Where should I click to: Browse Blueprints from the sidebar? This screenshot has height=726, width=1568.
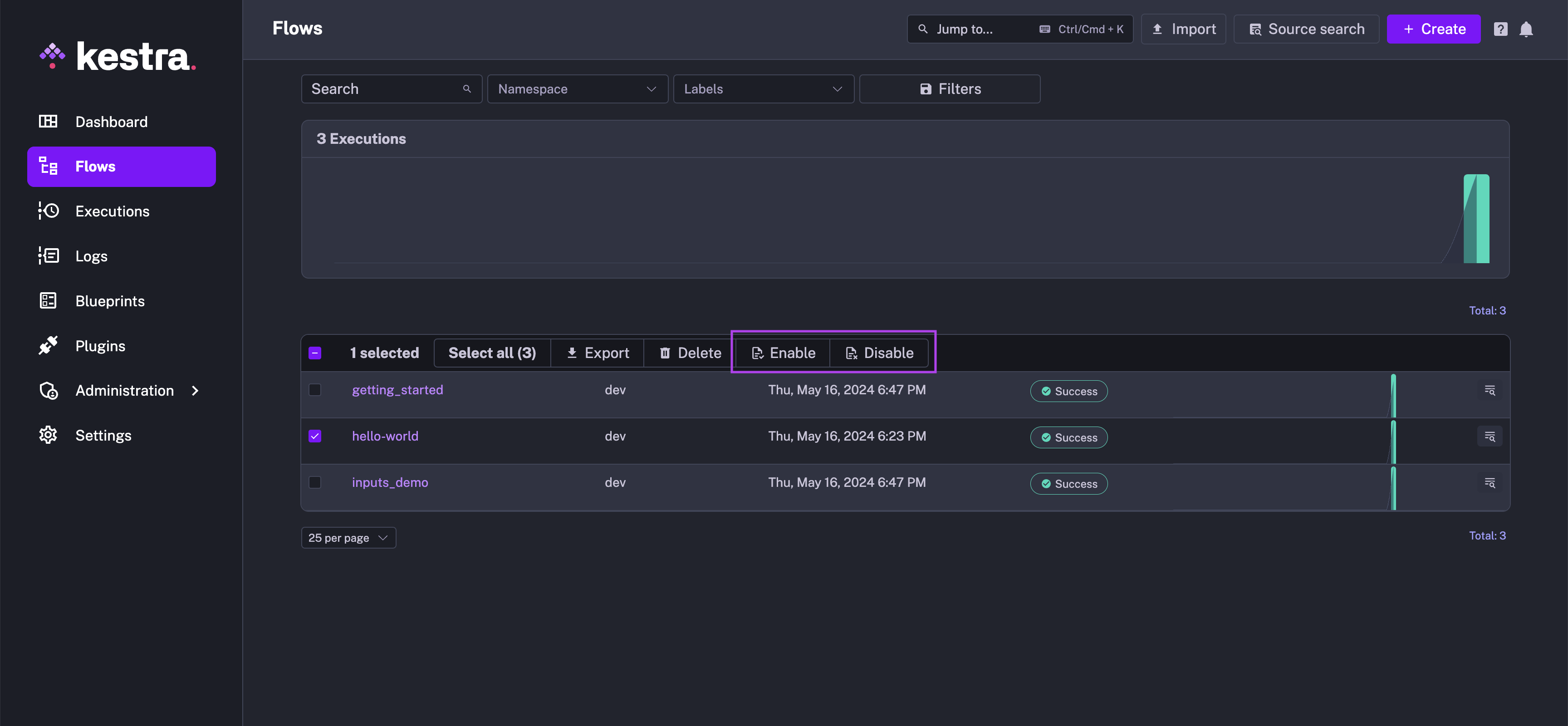pos(109,301)
